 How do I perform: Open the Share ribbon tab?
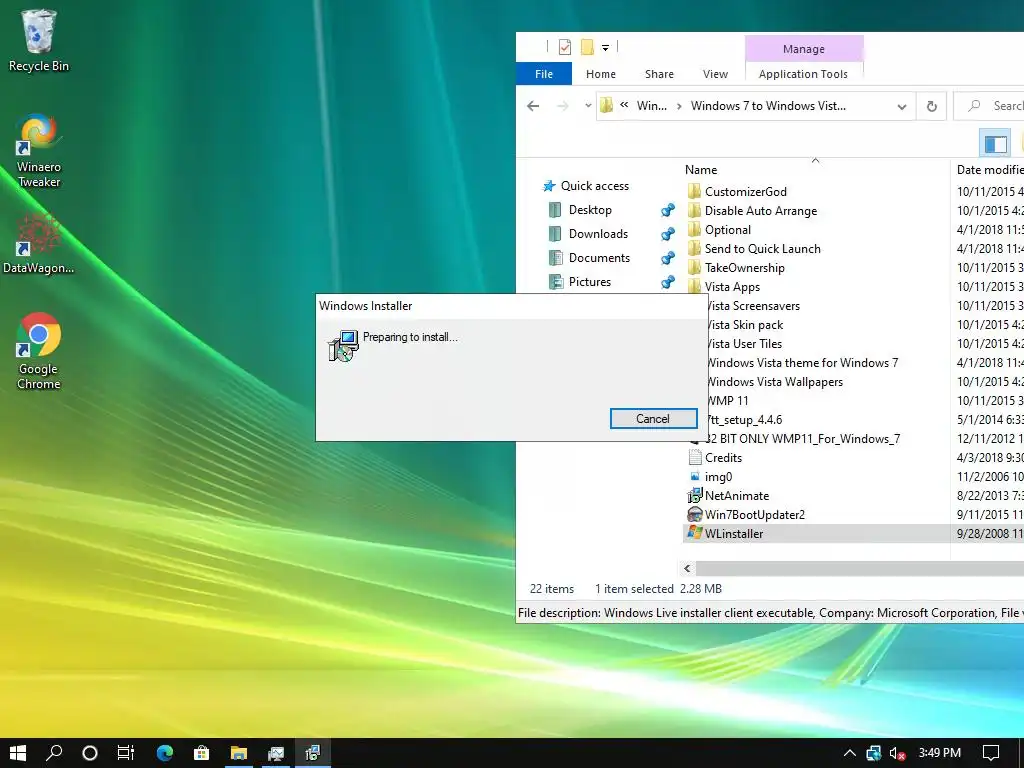(x=660, y=74)
